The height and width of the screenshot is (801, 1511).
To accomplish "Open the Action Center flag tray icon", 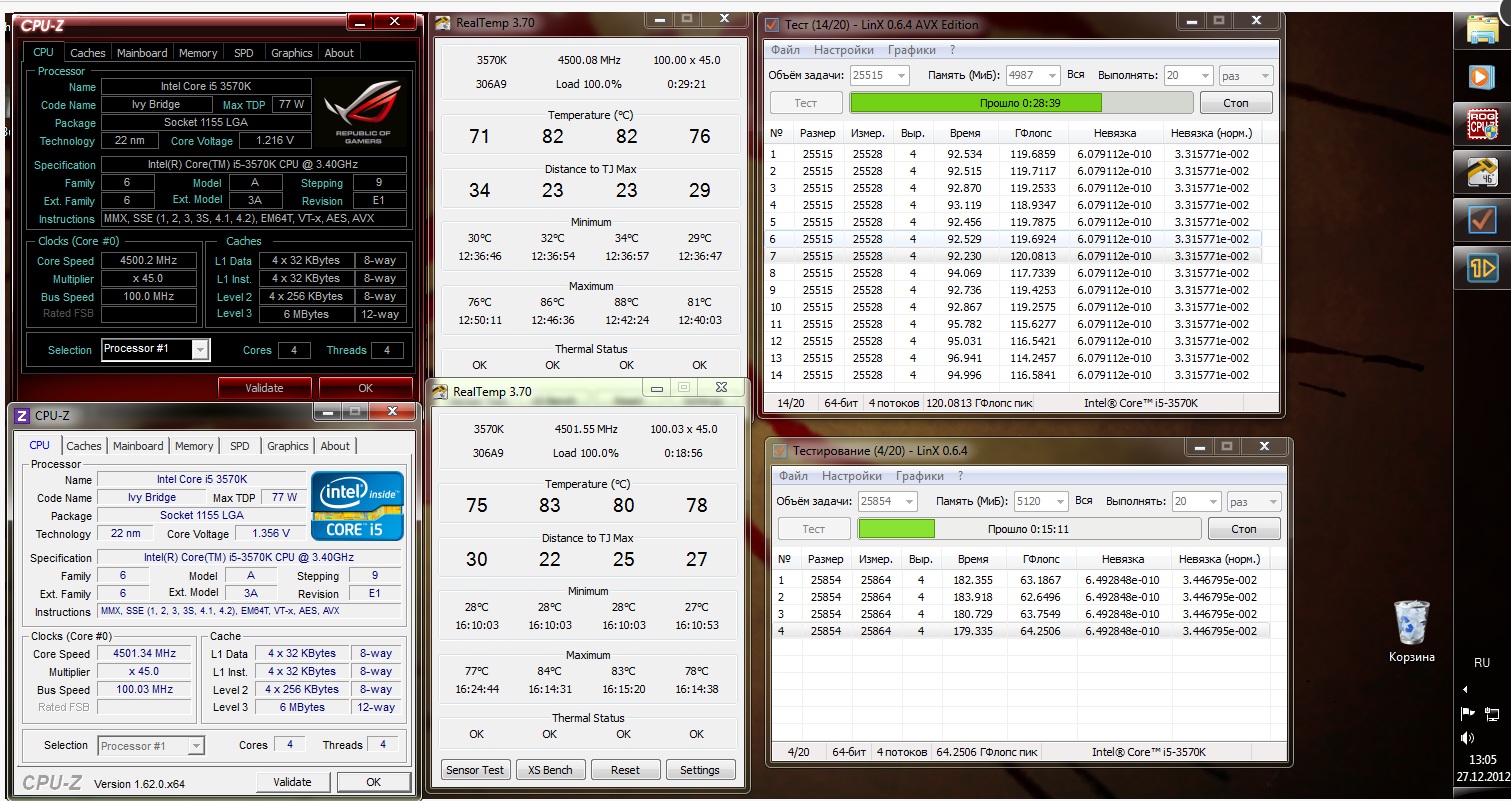I will (x=1467, y=714).
